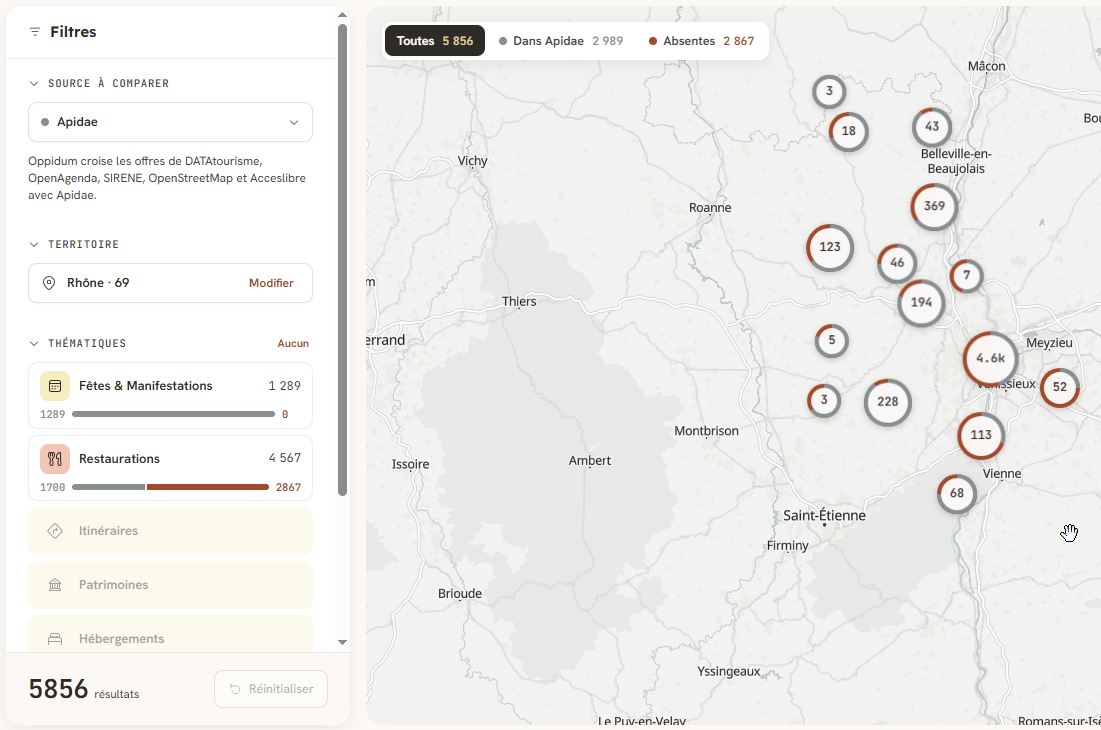This screenshot has width=1101, height=730.
Task: Toggle the Restaurations thematic card
Action: pos(170,468)
